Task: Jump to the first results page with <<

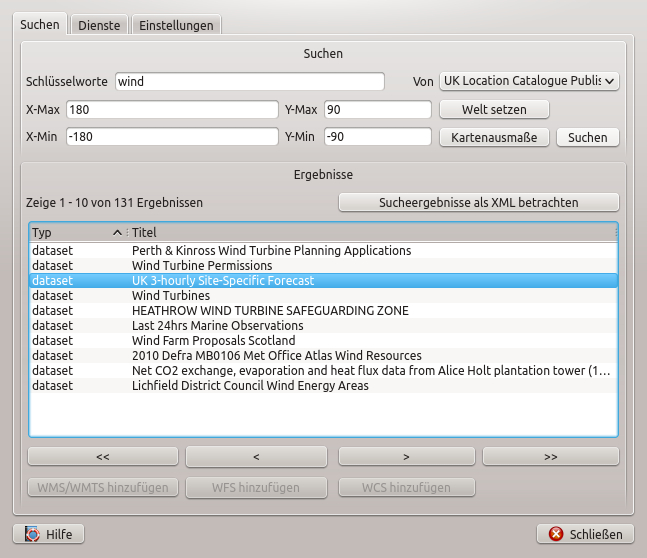Action: tap(103, 456)
